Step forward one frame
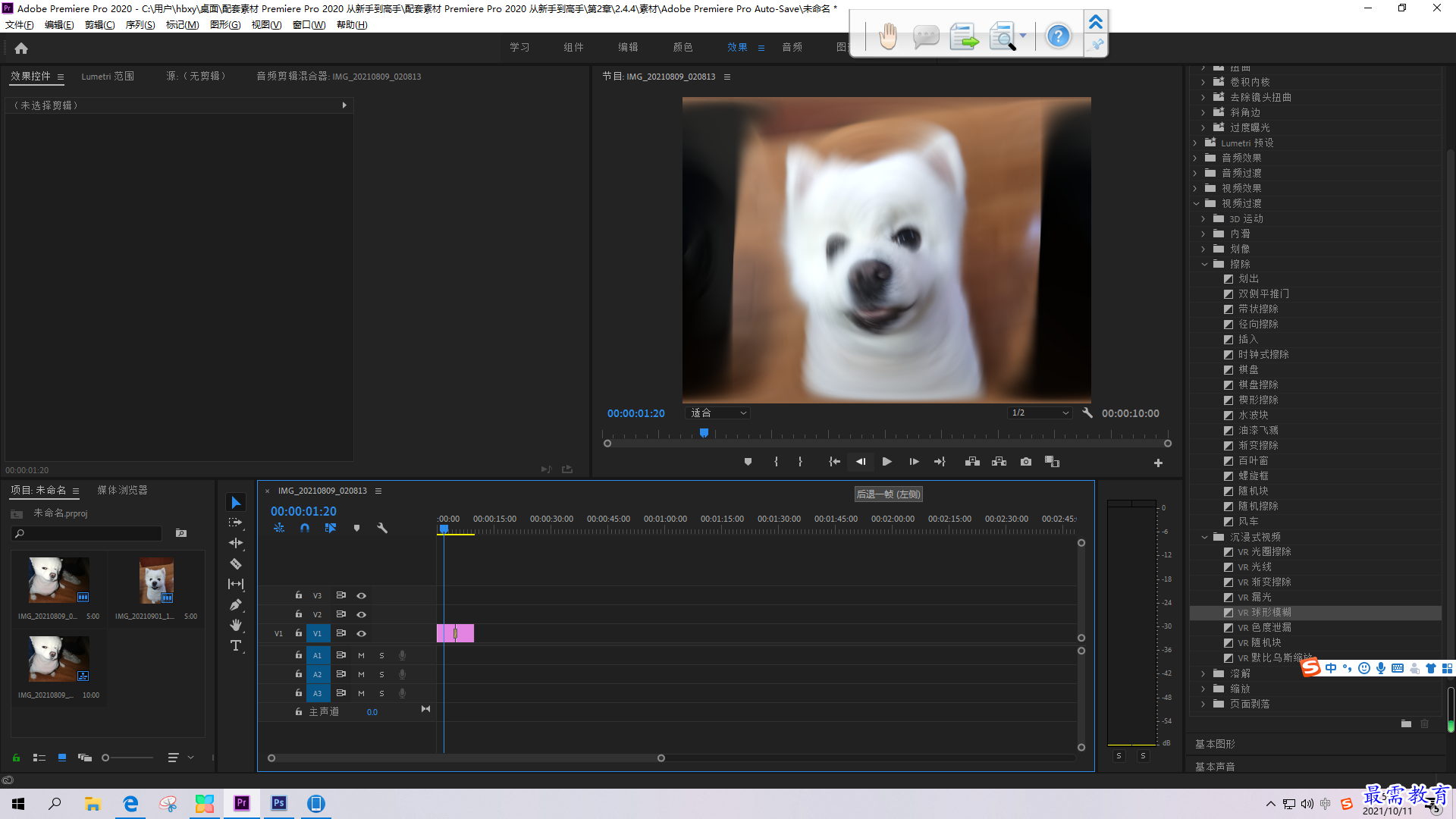The height and width of the screenshot is (819, 1456). click(x=914, y=462)
